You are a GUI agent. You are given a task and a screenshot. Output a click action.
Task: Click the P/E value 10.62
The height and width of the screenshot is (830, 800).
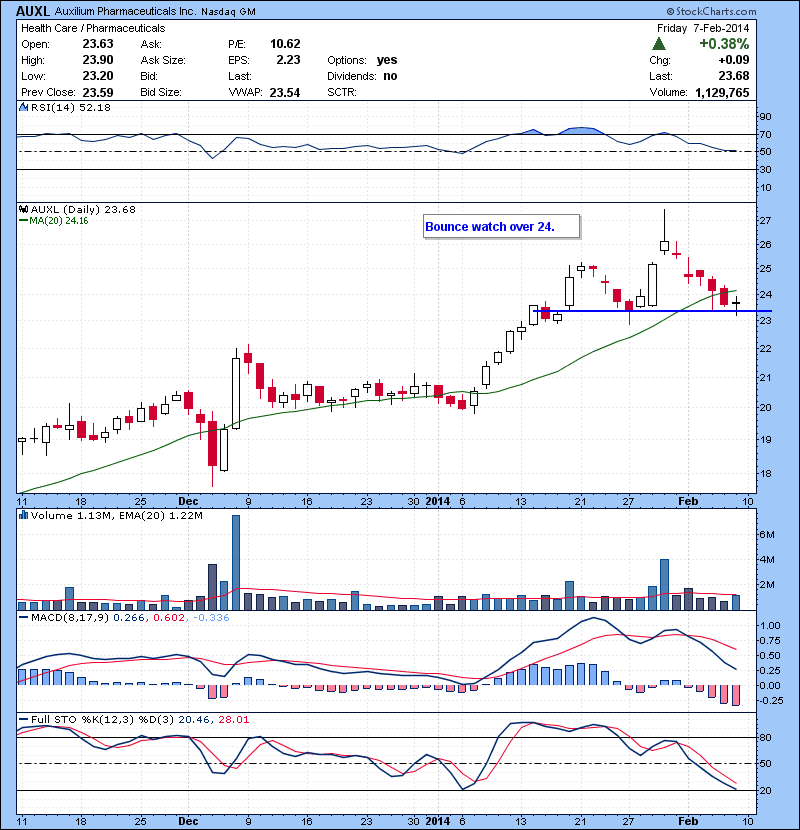pyautogui.click(x=285, y=44)
